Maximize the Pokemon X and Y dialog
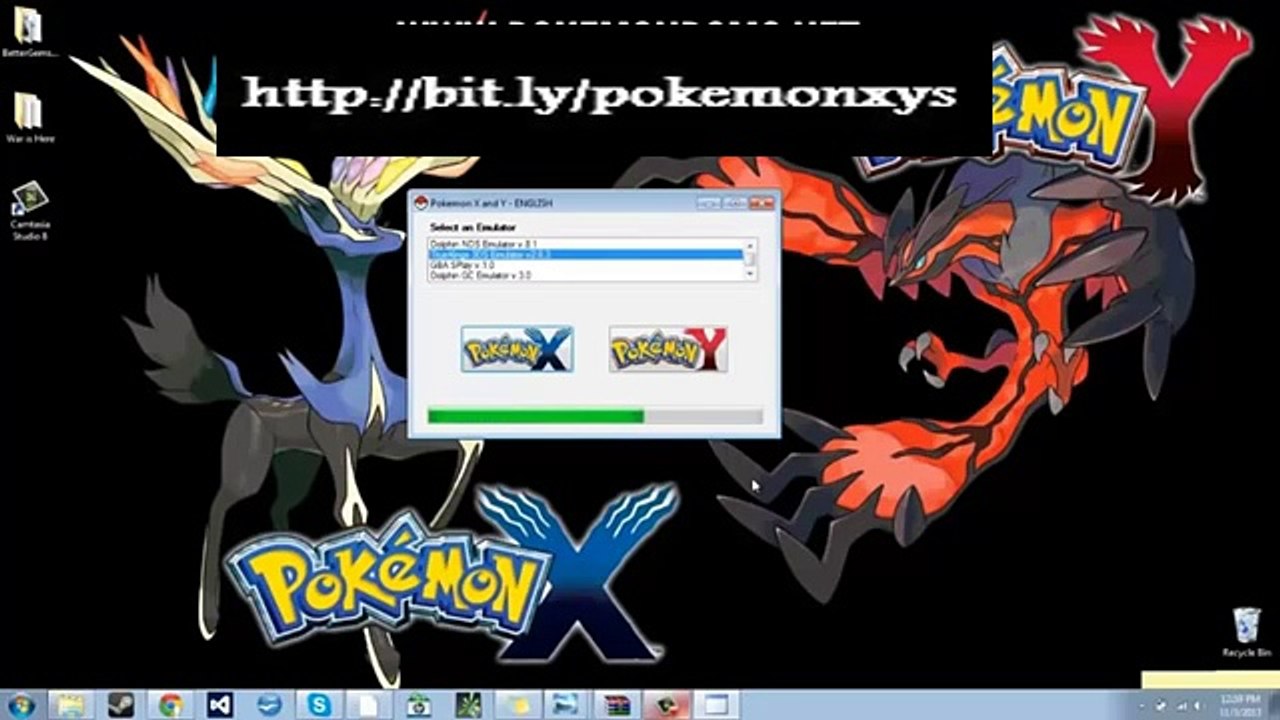This screenshot has height=720, width=1280. [x=735, y=203]
